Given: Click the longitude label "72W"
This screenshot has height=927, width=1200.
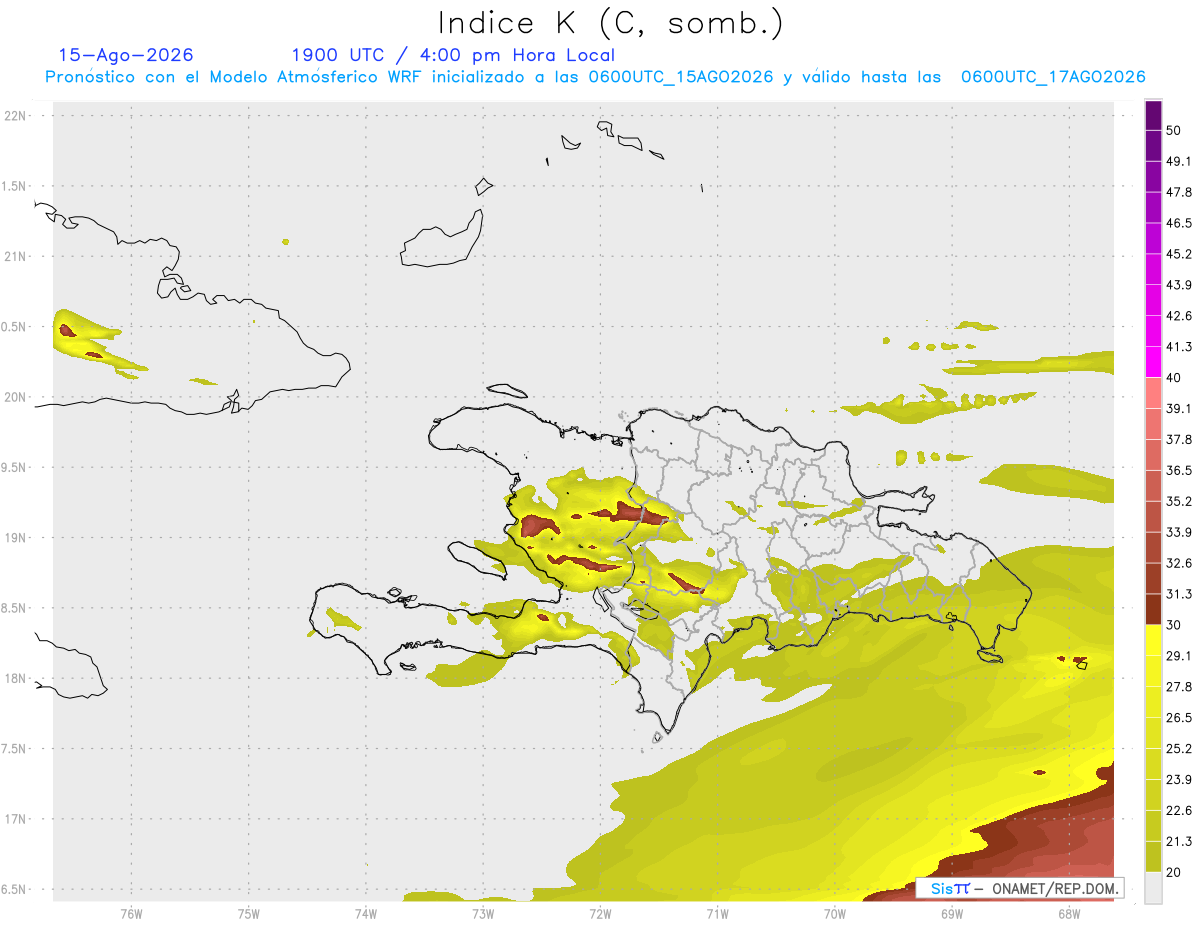Looking at the screenshot, I should [600, 914].
